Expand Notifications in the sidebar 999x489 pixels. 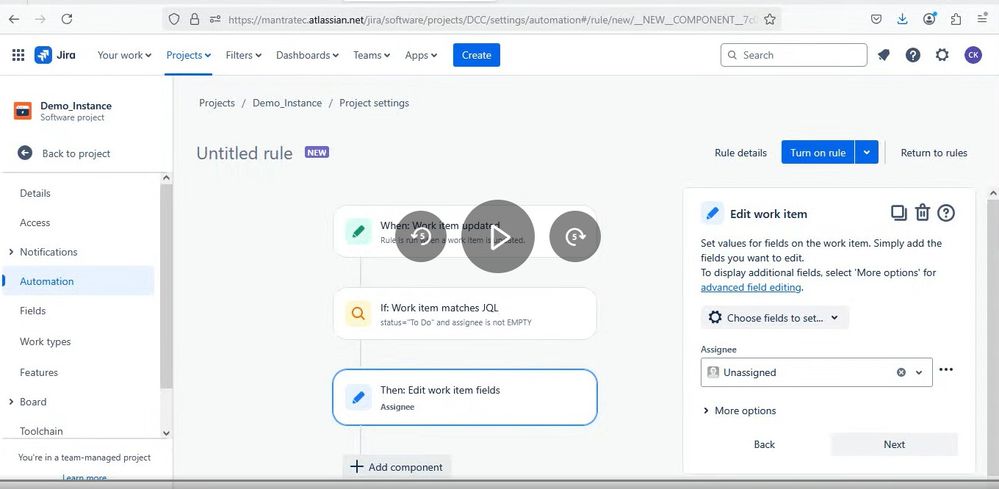pyautogui.click(x=11, y=252)
